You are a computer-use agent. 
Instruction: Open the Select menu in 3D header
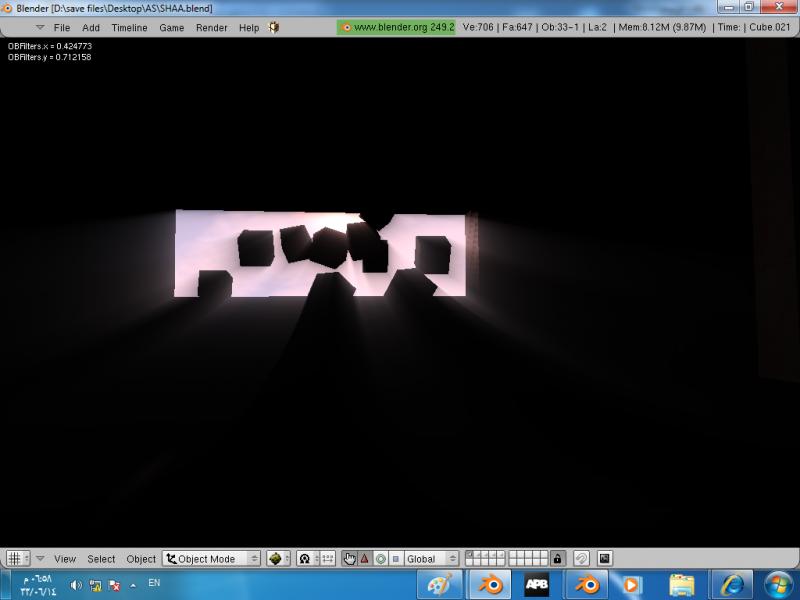point(101,559)
